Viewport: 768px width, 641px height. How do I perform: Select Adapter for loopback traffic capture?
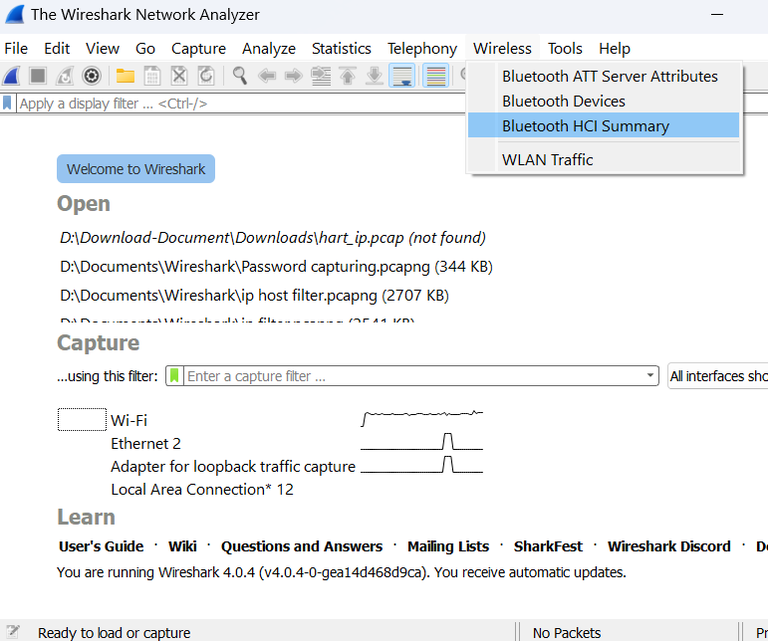tap(233, 466)
